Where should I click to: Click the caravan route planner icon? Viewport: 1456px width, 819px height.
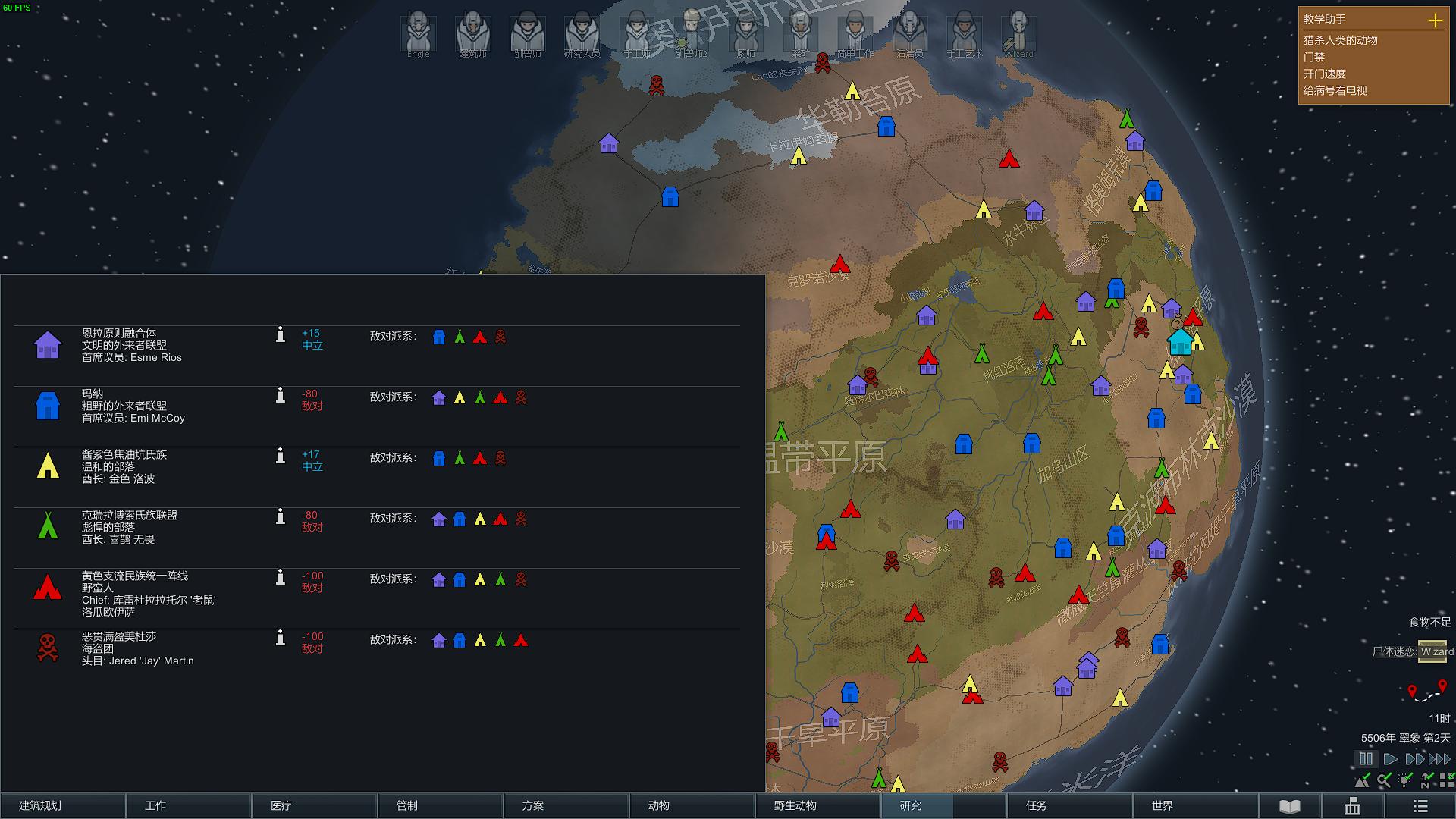pyautogui.click(x=1426, y=691)
